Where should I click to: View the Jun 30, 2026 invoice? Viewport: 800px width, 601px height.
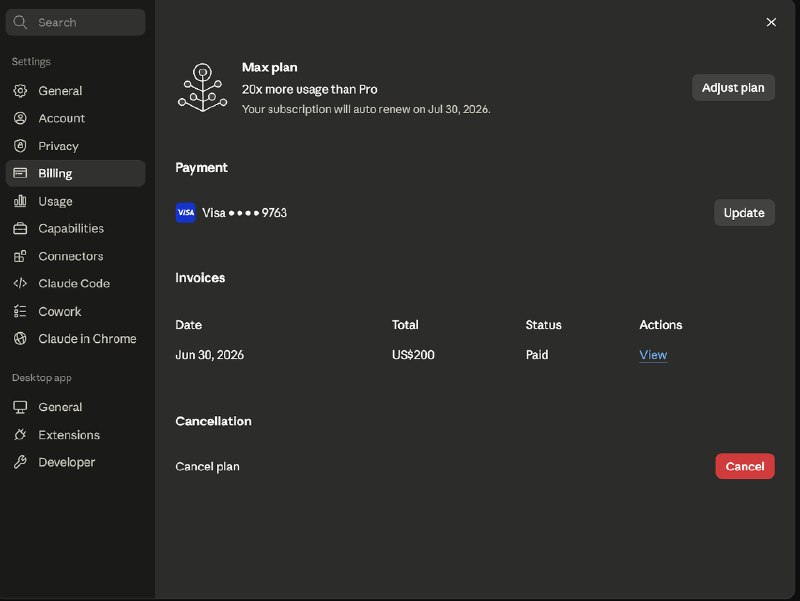click(x=653, y=355)
